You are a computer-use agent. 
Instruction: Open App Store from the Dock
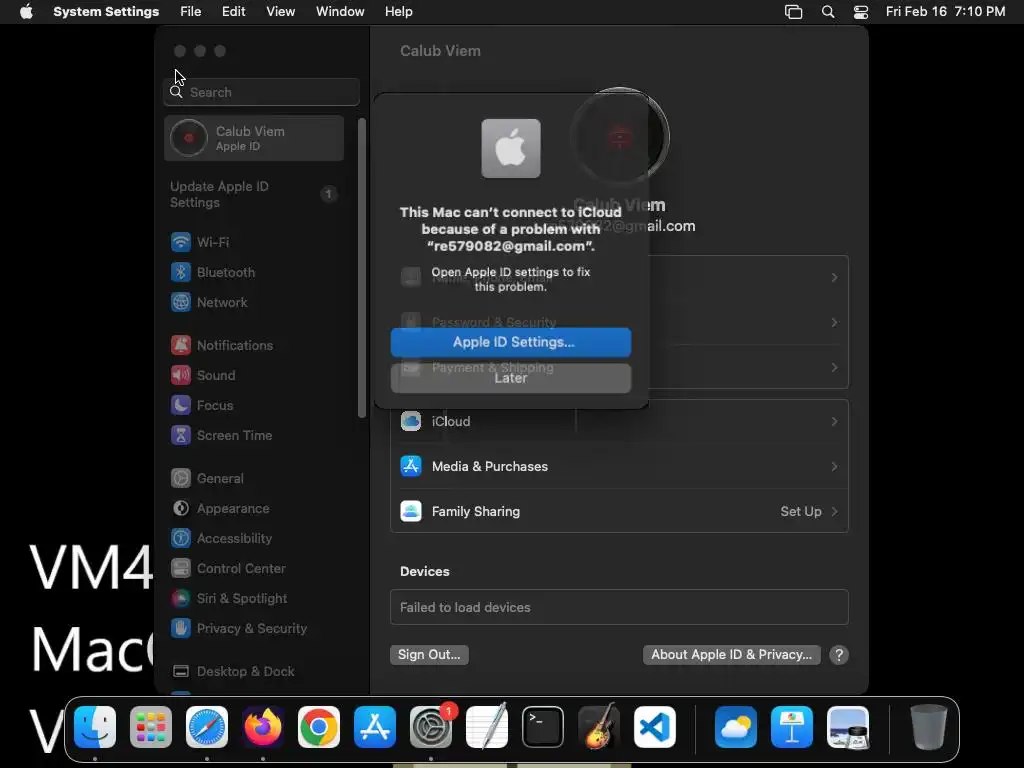[x=375, y=727]
